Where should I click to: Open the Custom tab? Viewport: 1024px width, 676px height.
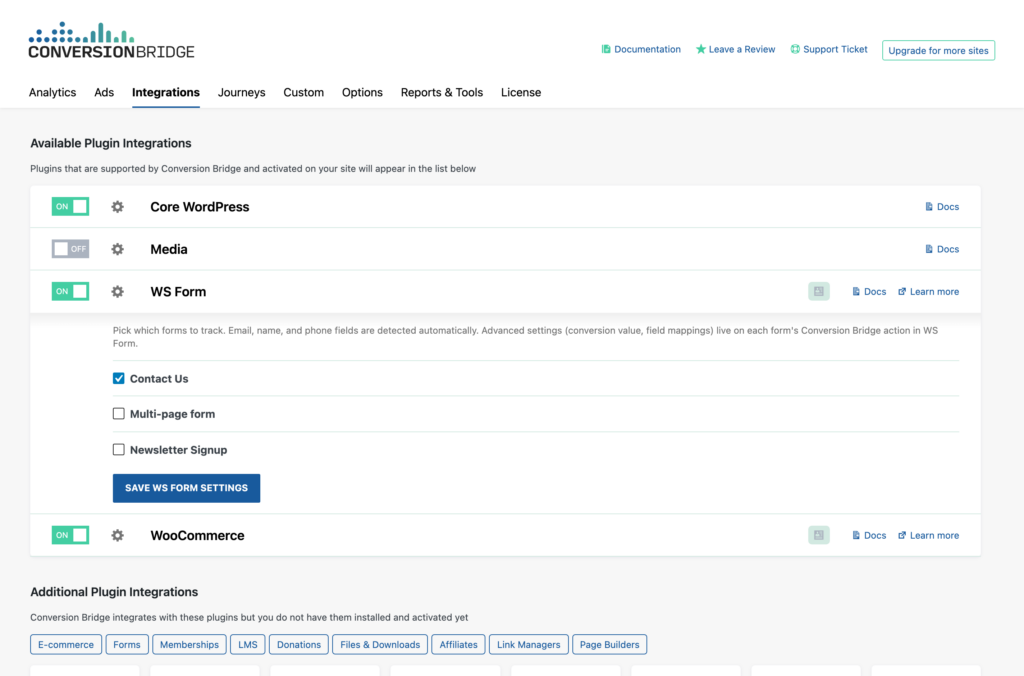(304, 92)
